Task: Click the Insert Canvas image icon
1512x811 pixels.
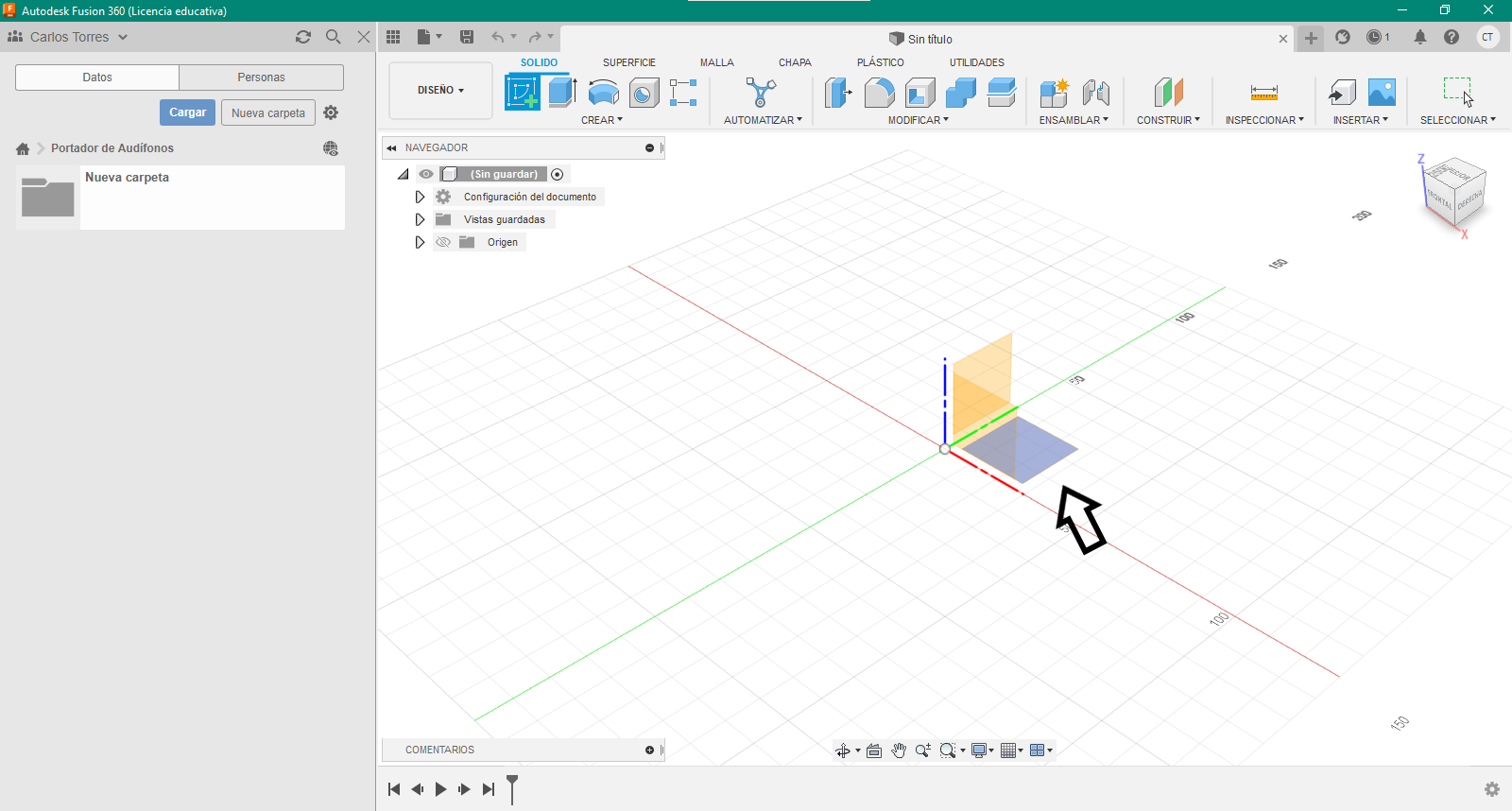Action: 1382,93
